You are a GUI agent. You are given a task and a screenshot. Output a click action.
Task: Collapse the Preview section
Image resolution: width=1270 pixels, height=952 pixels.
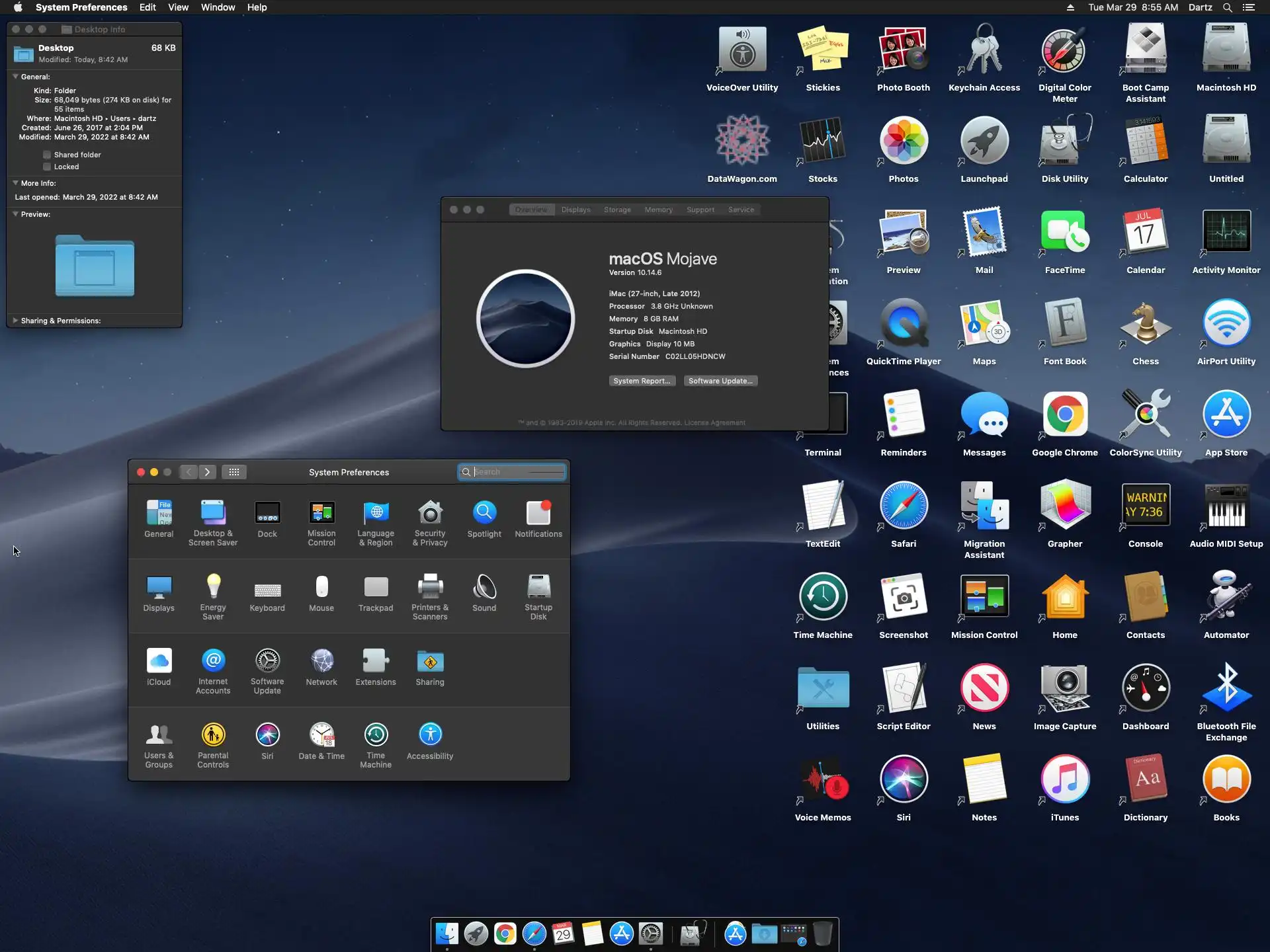[x=15, y=214]
